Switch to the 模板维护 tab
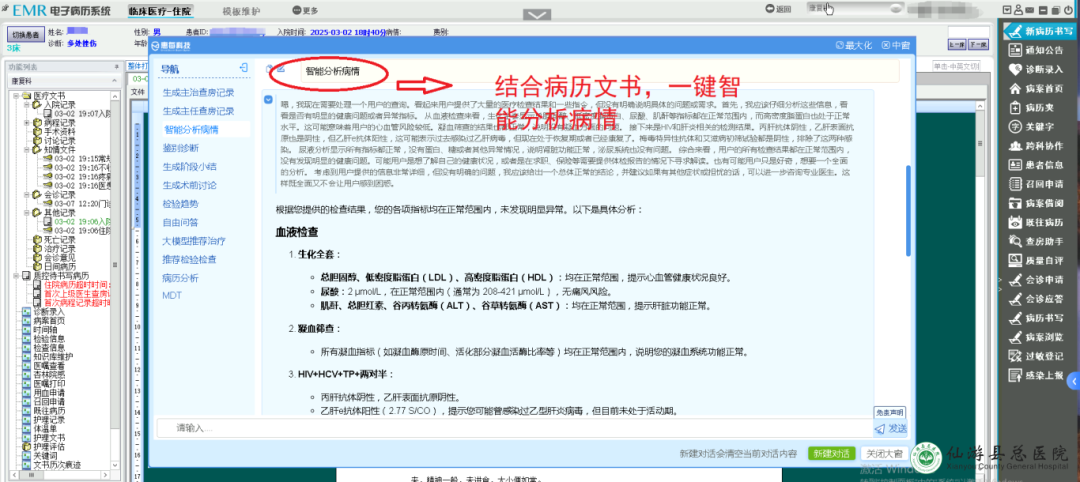Screen dimensions: 1080x482 [241, 10]
